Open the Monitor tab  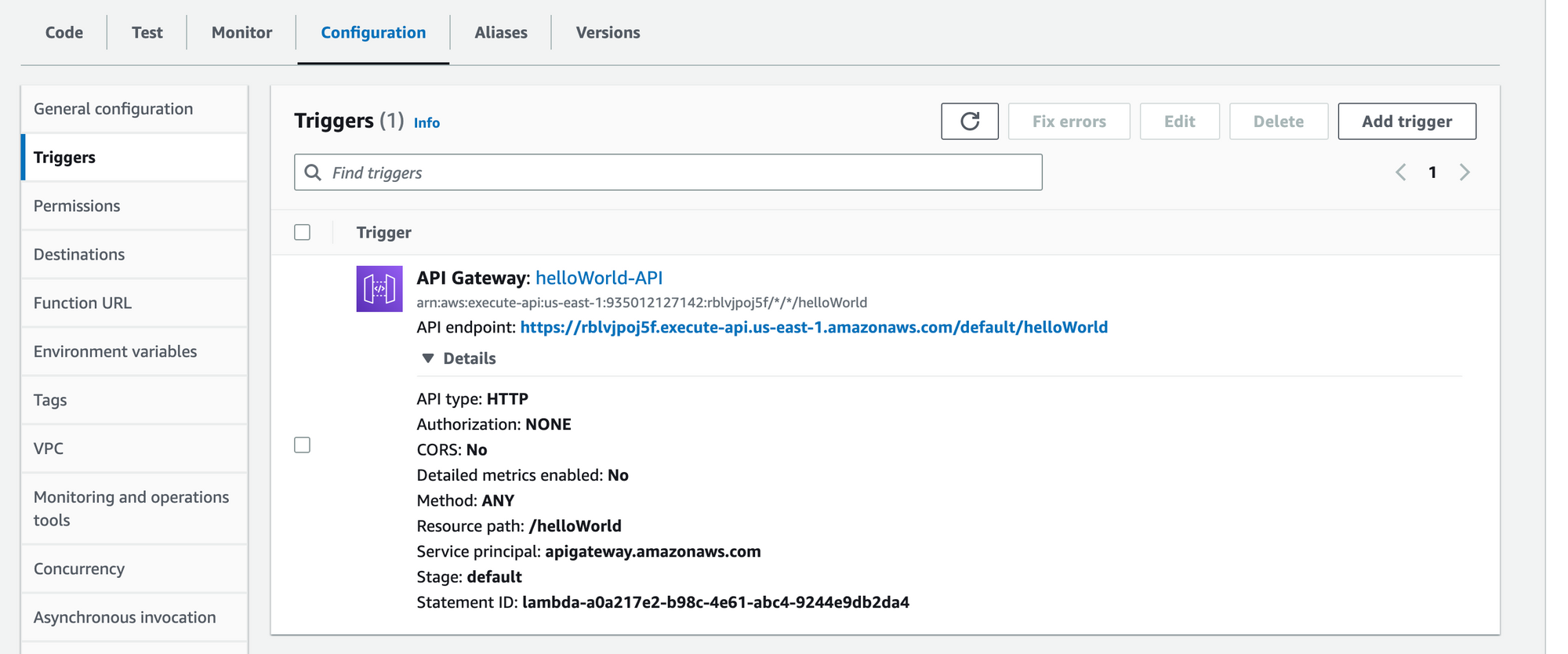click(242, 32)
